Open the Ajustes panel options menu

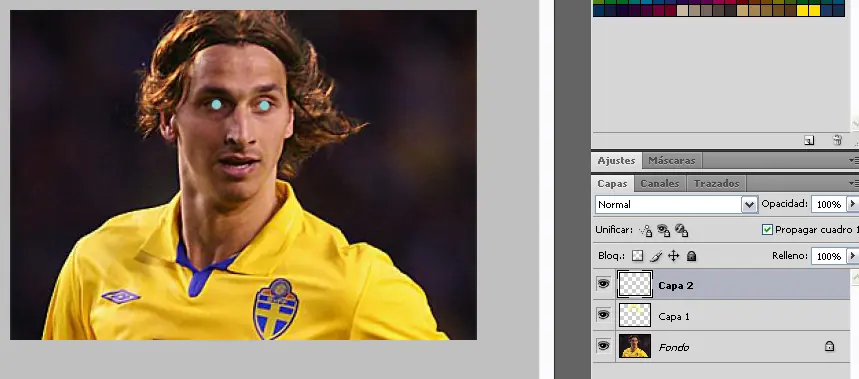854,160
